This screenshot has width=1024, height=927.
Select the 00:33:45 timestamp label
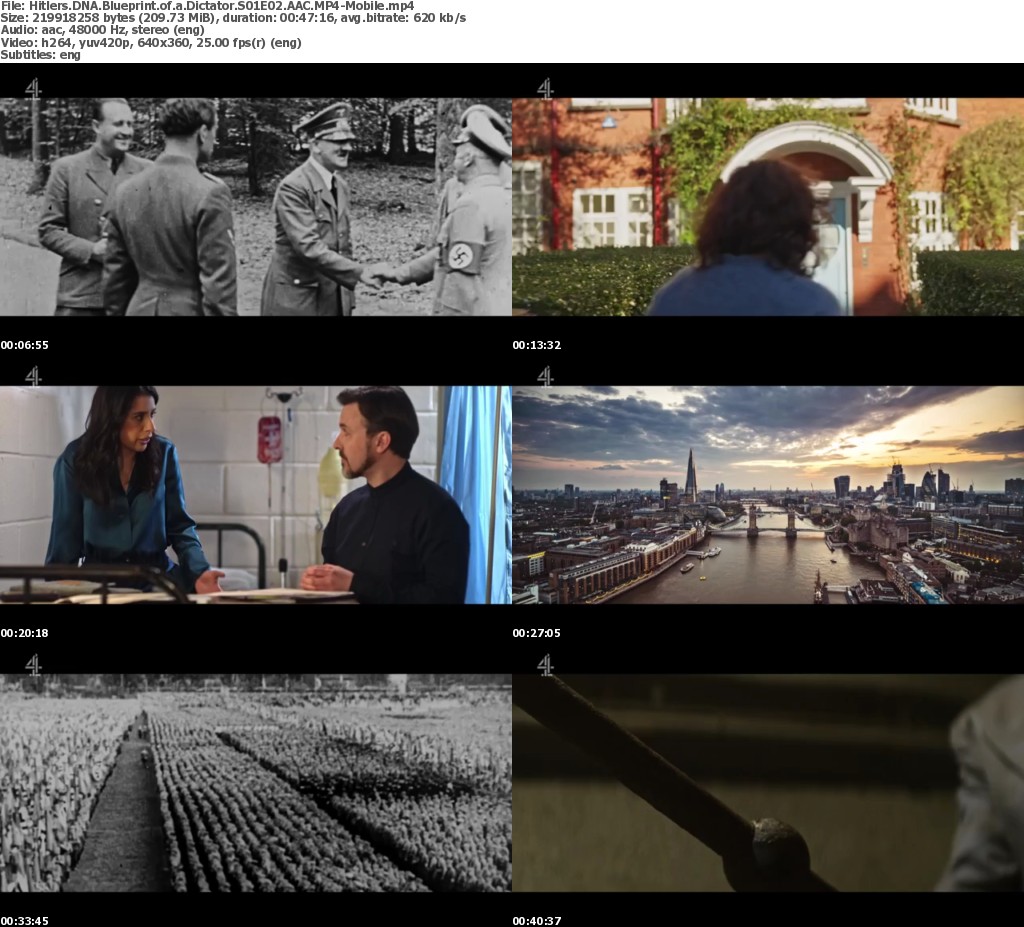pyautogui.click(x=25, y=920)
